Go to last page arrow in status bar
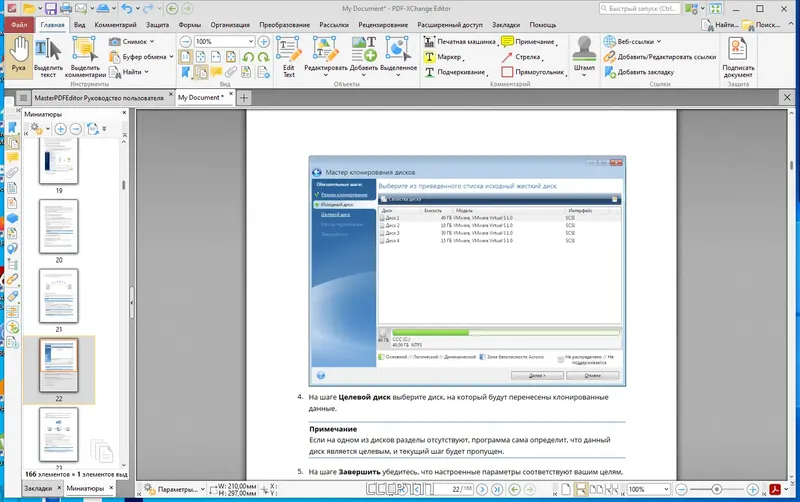Screen dimensions: 800x502 497,489
